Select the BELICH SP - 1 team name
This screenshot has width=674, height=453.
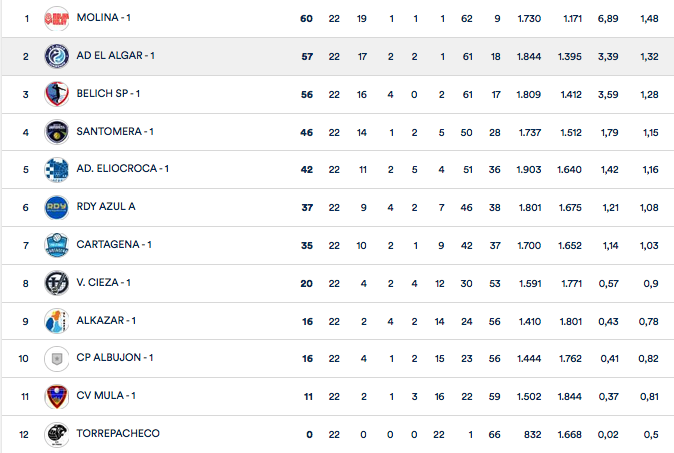[108, 94]
